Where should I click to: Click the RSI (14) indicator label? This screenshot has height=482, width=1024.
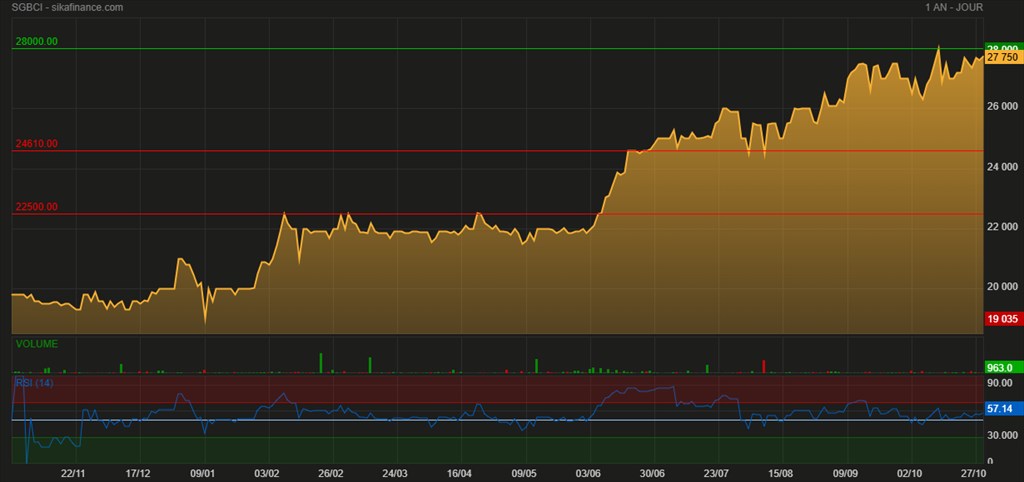(x=34, y=382)
